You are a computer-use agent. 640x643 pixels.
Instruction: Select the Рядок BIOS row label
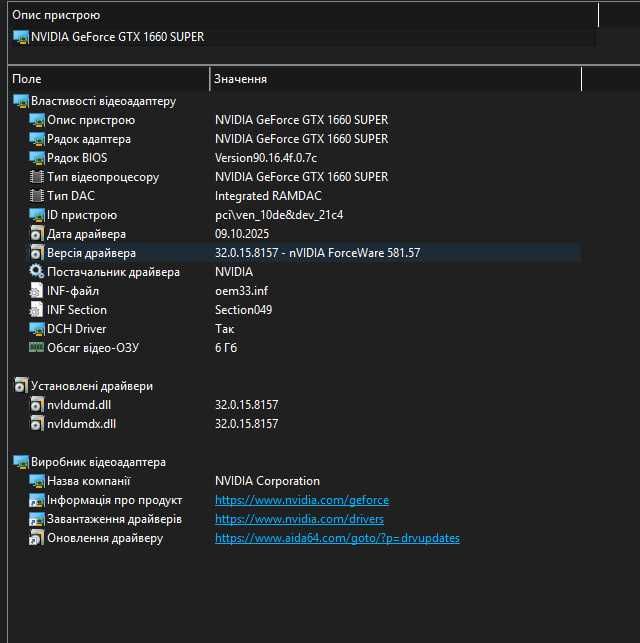point(77,158)
